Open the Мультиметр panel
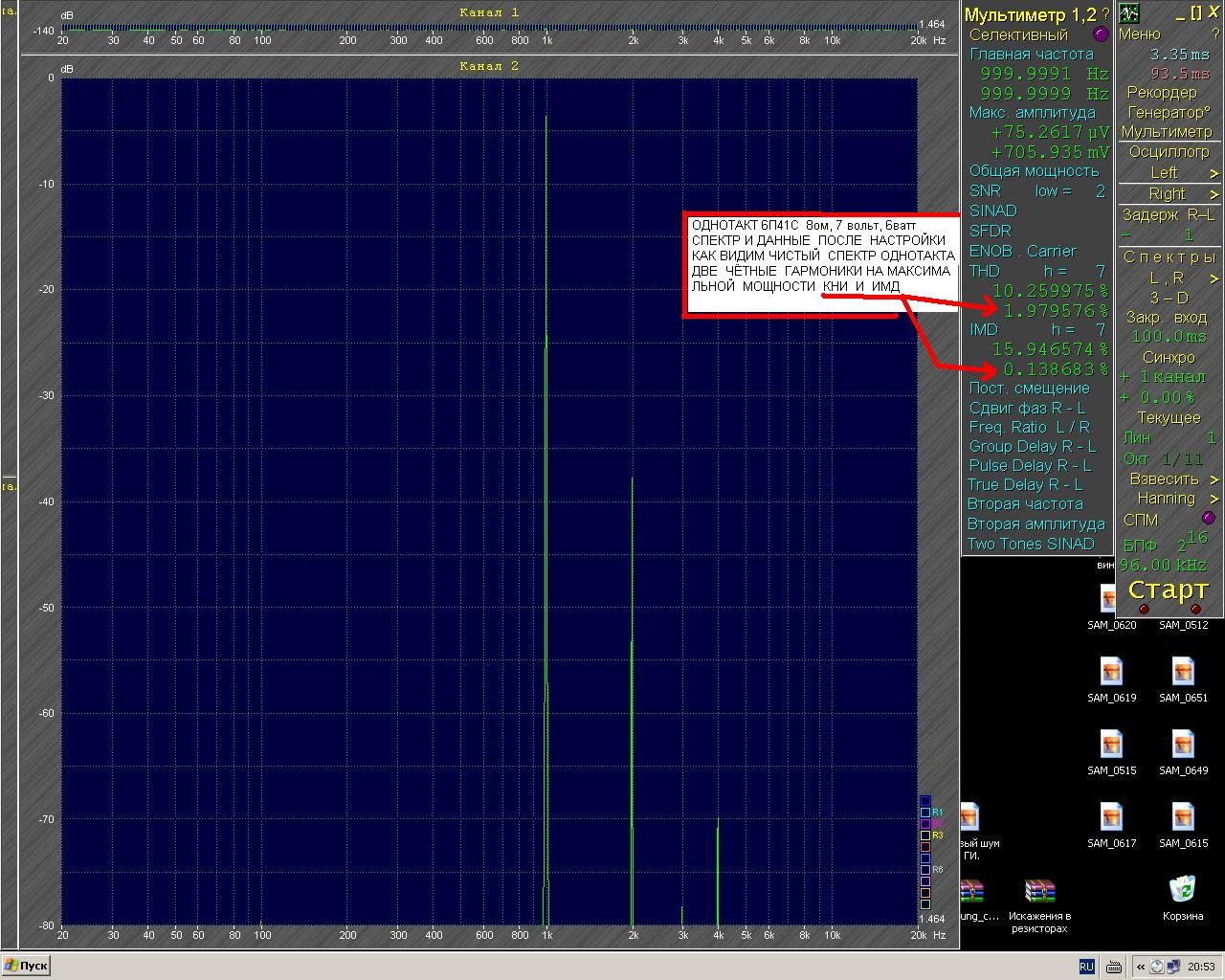Screen dimensions: 1225x980 (x=1167, y=132)
